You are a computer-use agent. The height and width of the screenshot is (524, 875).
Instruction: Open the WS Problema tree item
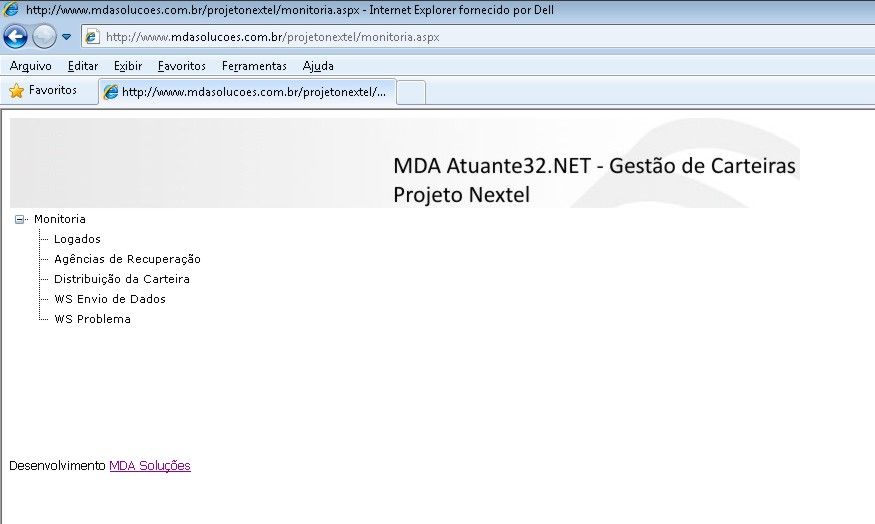92,319
